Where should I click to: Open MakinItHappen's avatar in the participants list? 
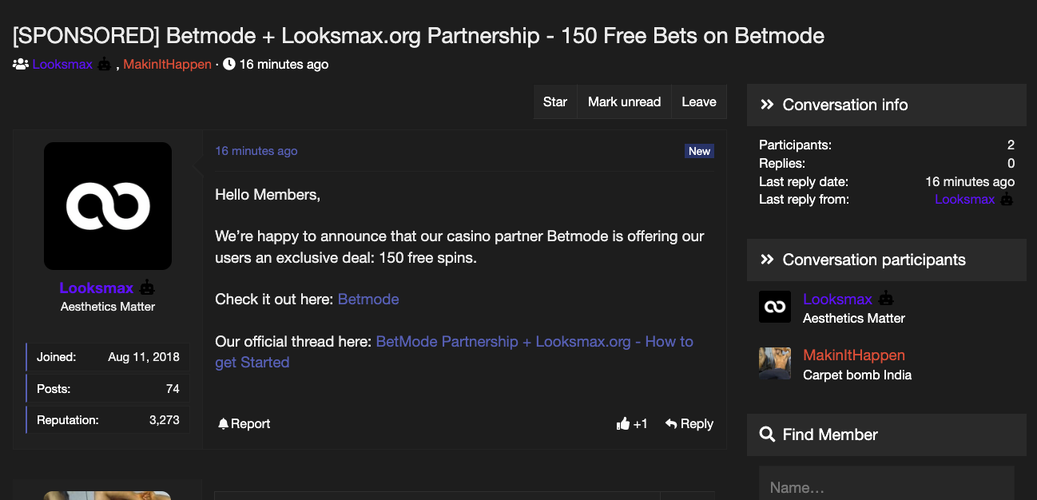tap(775, 364)
